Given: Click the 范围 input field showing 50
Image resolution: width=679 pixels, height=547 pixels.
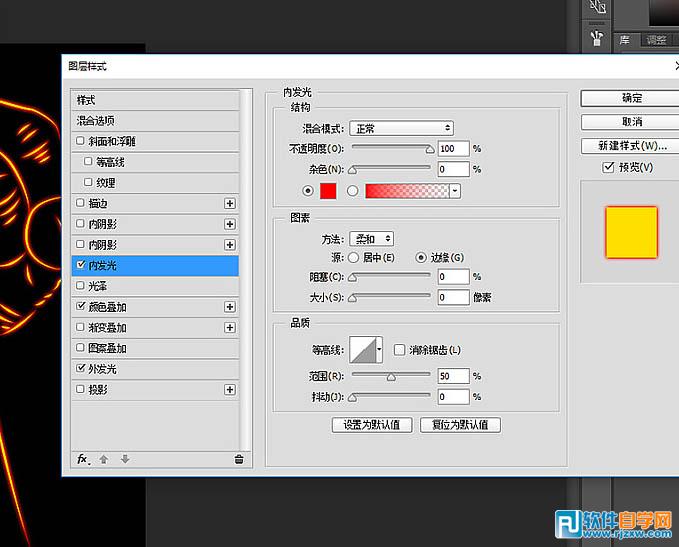Looking at the screenshot, I should [x=453, y=376].
